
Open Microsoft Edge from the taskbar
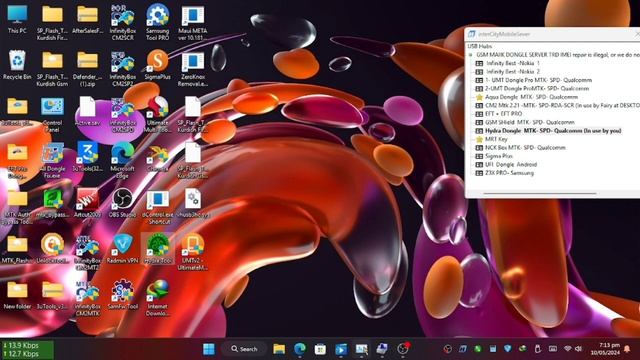point(300,349)
